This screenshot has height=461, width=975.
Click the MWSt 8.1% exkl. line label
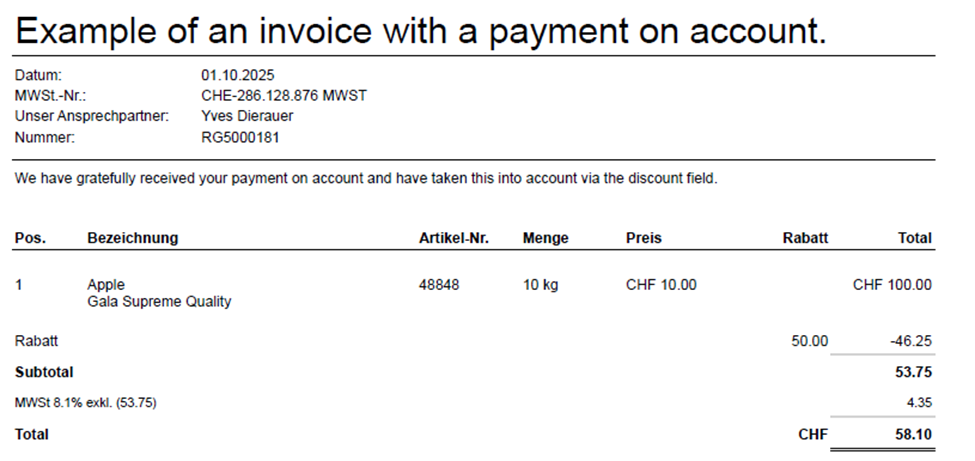point(86,403)
